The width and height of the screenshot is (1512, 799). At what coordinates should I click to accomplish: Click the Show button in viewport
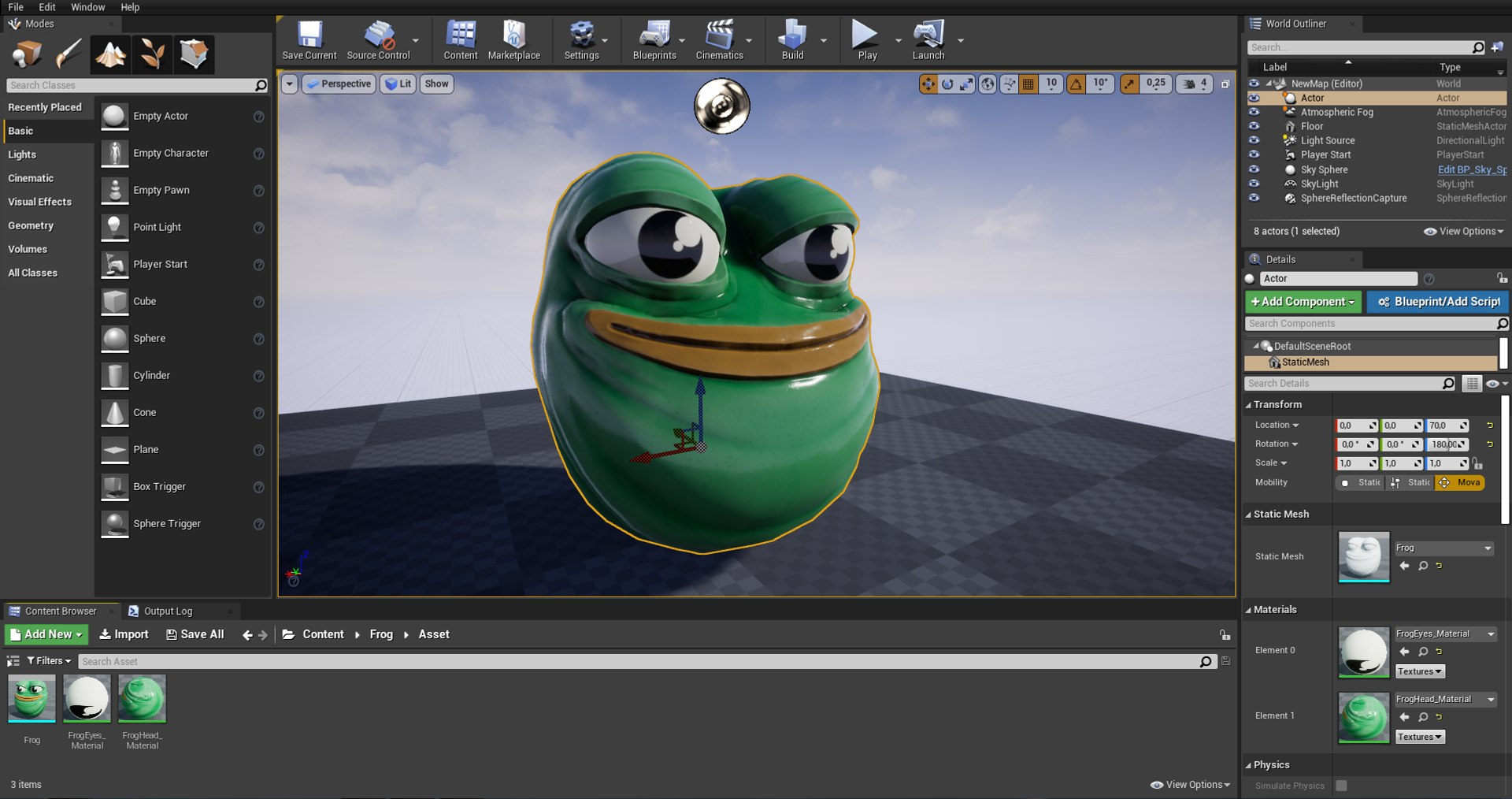(x=436, y=84)
